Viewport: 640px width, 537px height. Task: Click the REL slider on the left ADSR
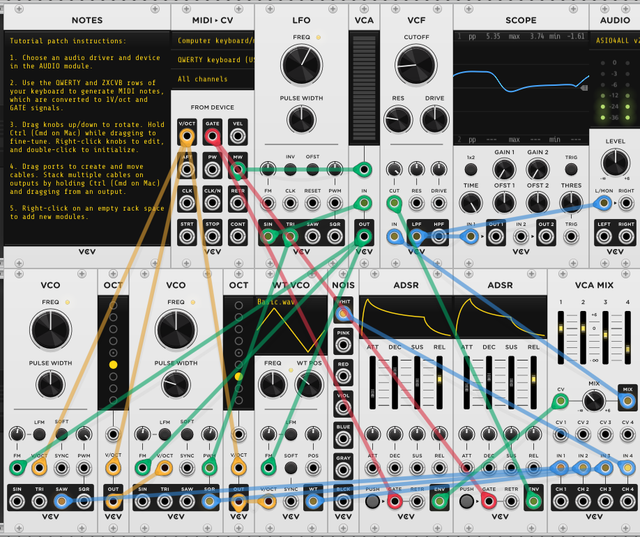pos(439,383)
